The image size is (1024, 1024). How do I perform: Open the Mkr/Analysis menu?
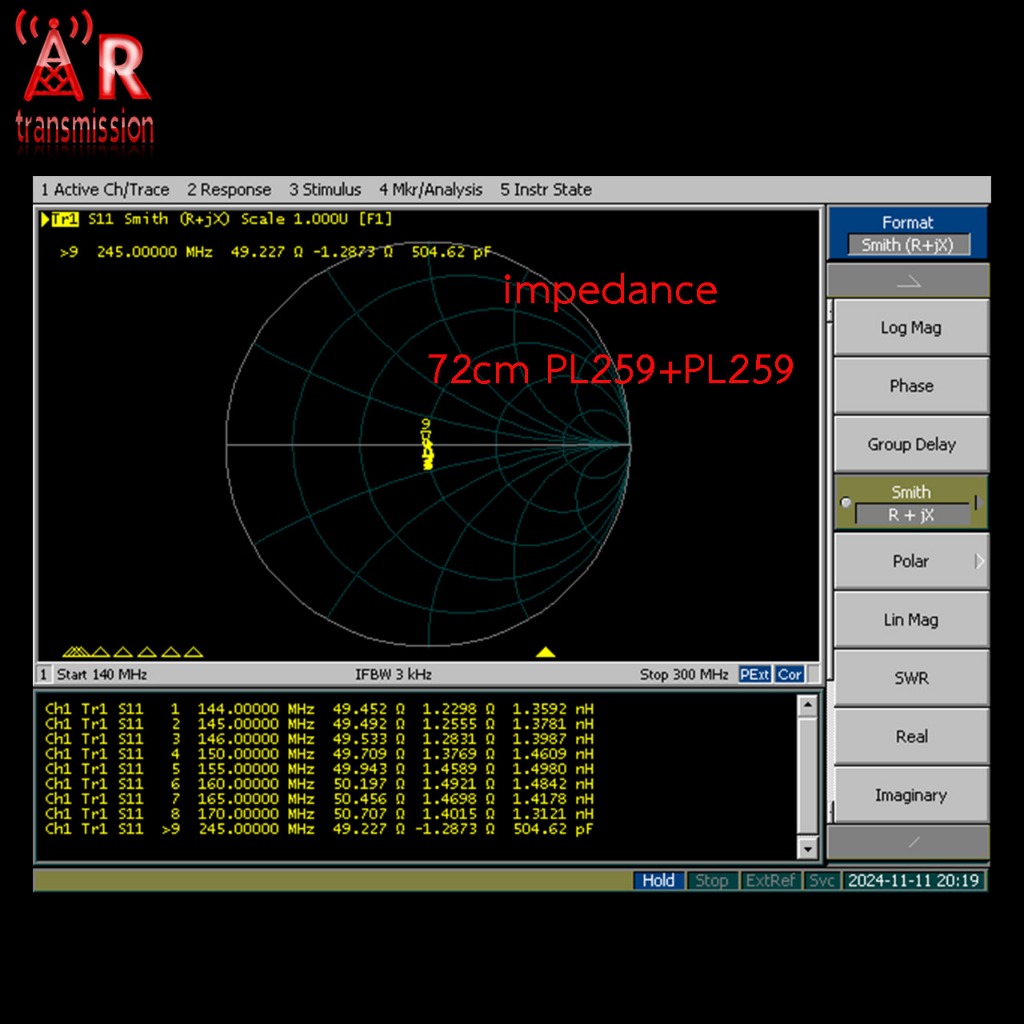430,189
